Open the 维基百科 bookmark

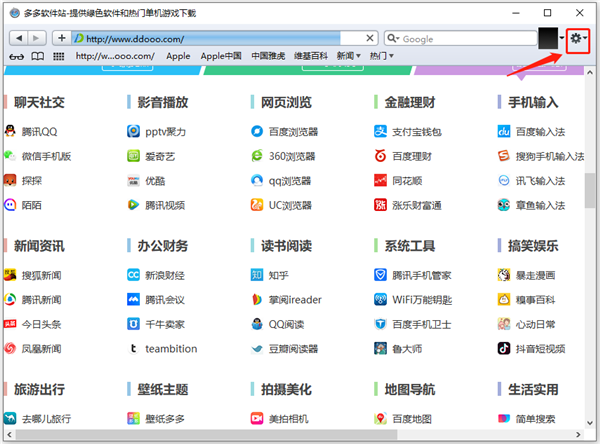point(311,56)
